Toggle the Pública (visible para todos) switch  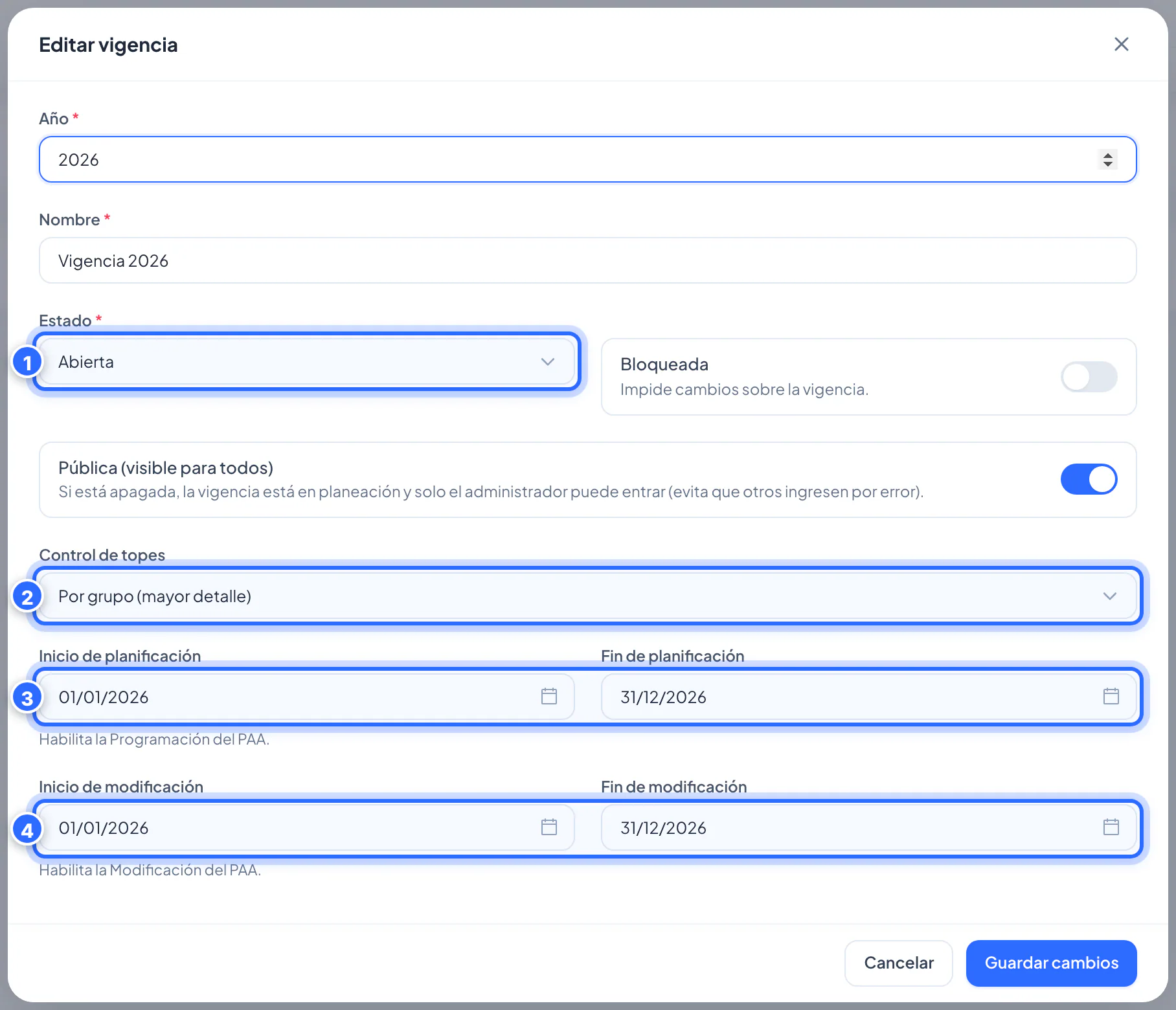pyautogui.click(x=1089, y=479)
